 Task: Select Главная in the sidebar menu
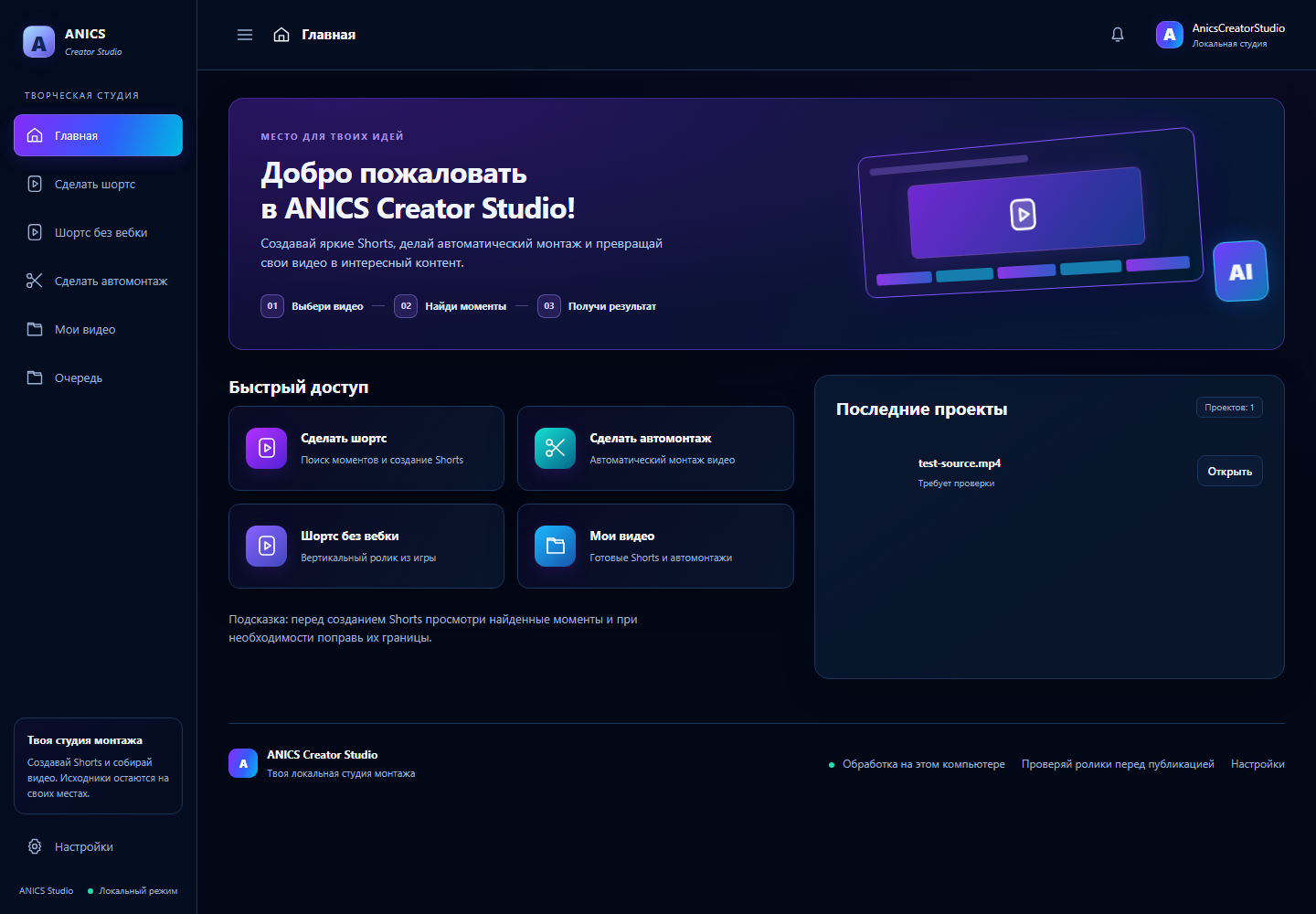98,135
